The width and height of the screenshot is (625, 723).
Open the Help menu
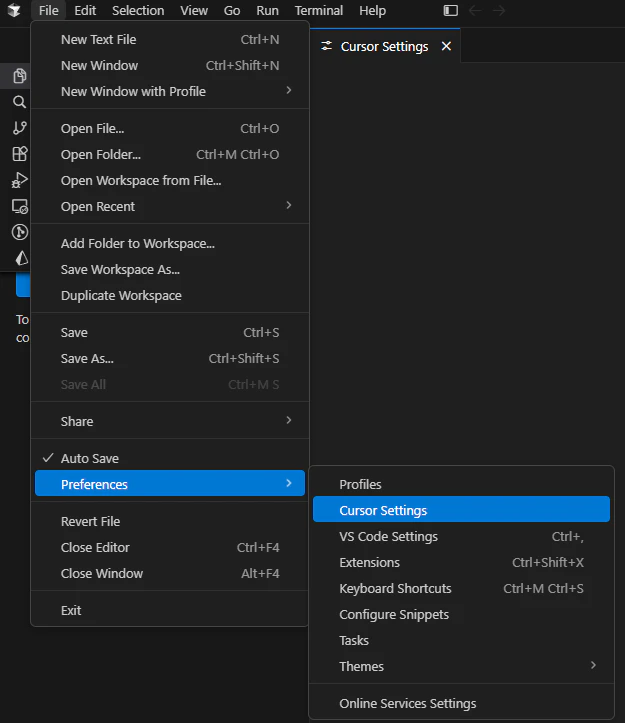coord(372,10)
